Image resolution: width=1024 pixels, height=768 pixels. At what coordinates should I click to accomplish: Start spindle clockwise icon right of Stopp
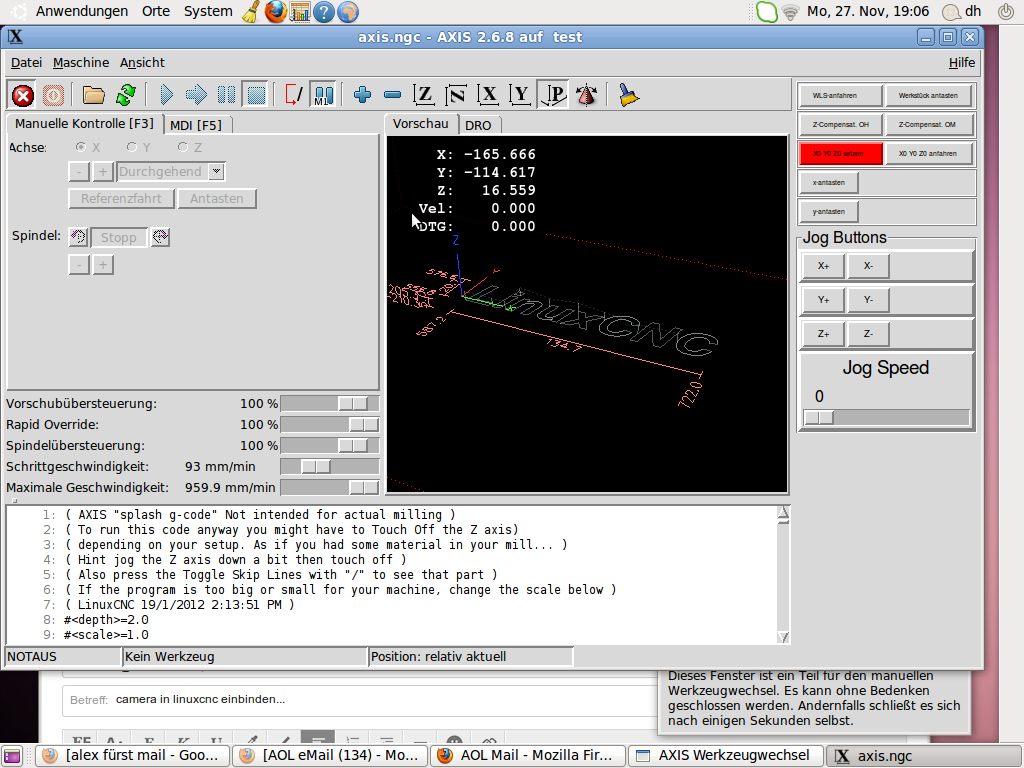pos(160,237)
